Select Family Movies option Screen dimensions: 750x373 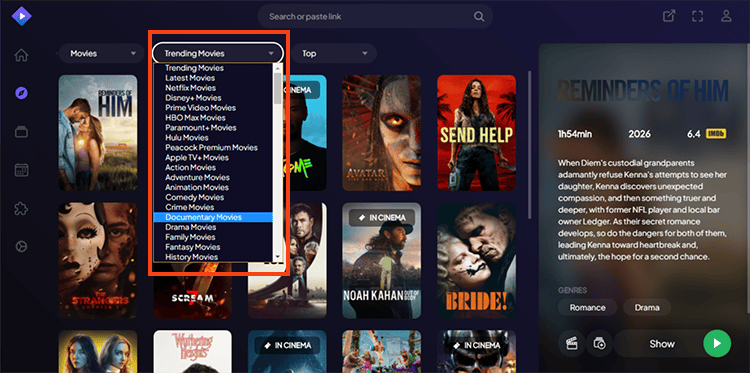point(213,237)
